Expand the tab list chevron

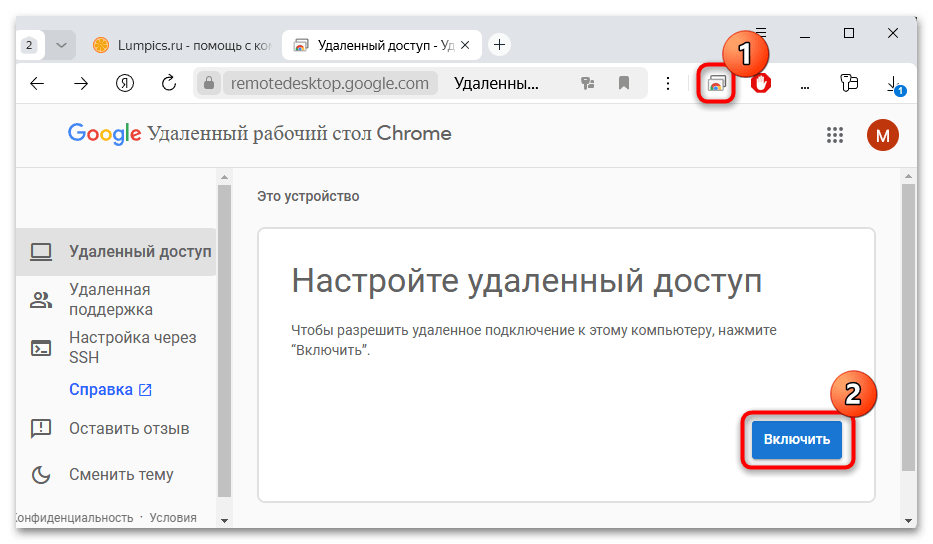[x=61, y=45]
